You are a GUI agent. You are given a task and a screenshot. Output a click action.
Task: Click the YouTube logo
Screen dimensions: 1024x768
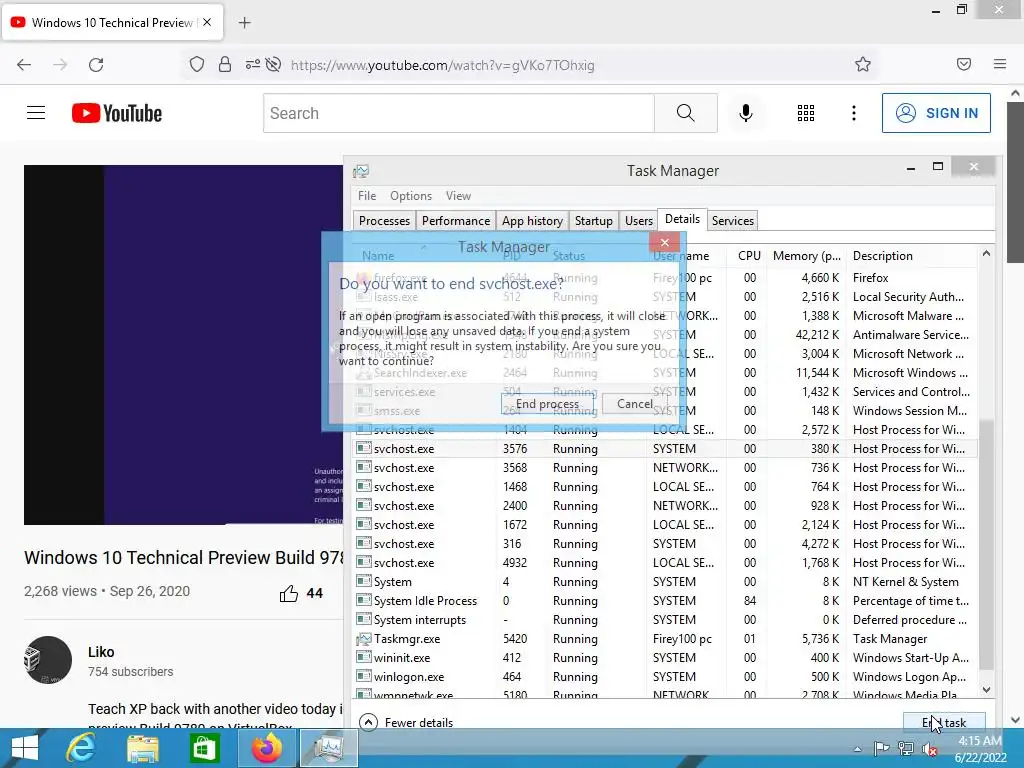(117, 113)
